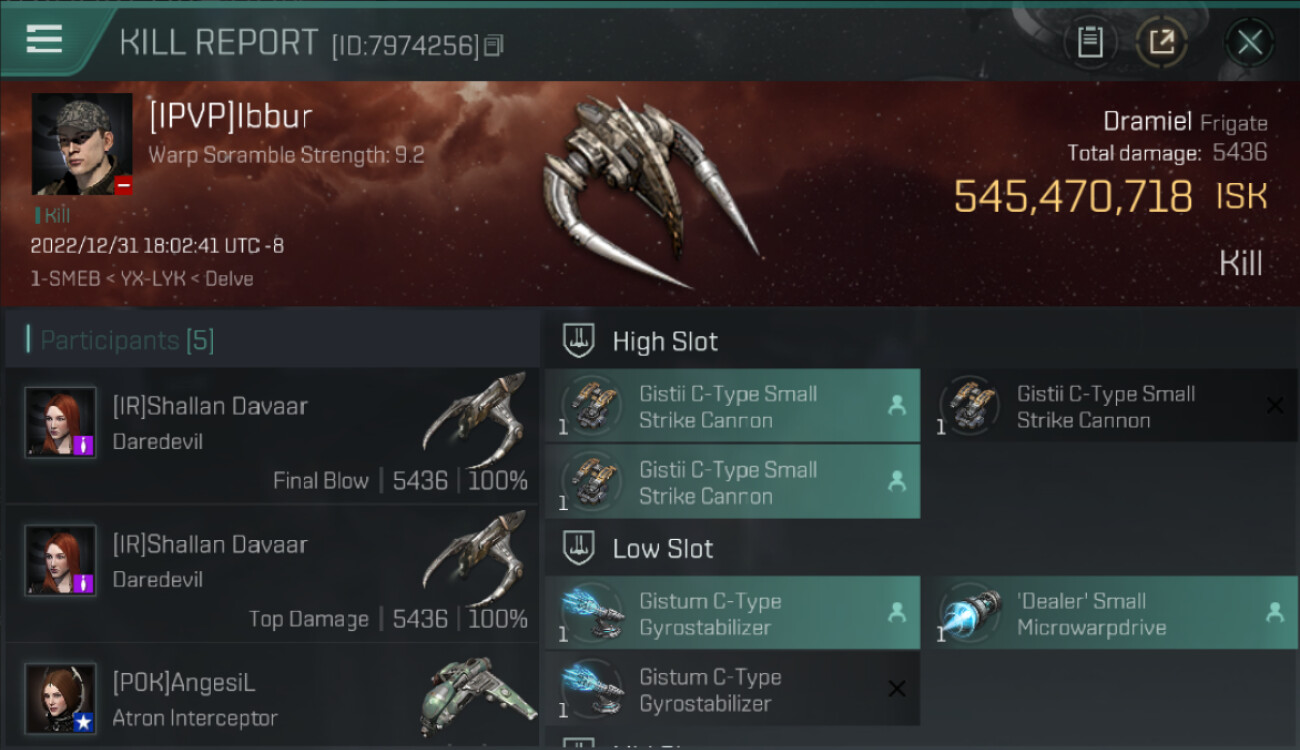Select the destroyed Gistii Strike Cannon

[1110, 406]
